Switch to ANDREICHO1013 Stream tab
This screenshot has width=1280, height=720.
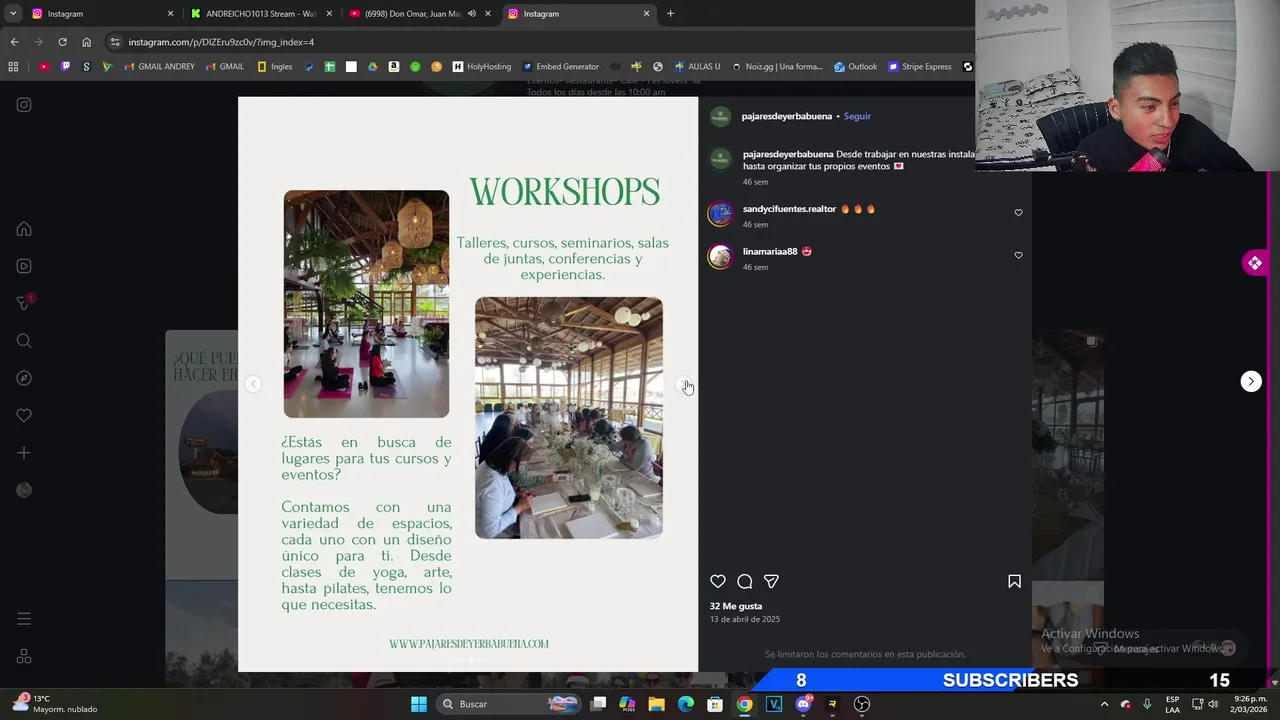pos(262,14)
